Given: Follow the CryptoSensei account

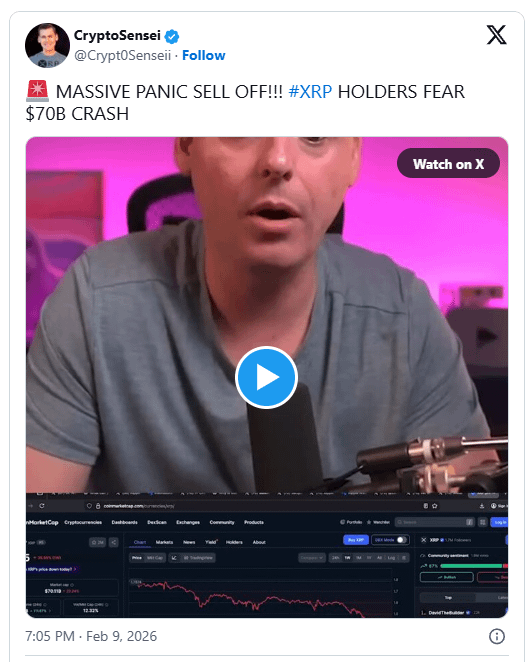Looking at the screenshot, I should 204,55.
